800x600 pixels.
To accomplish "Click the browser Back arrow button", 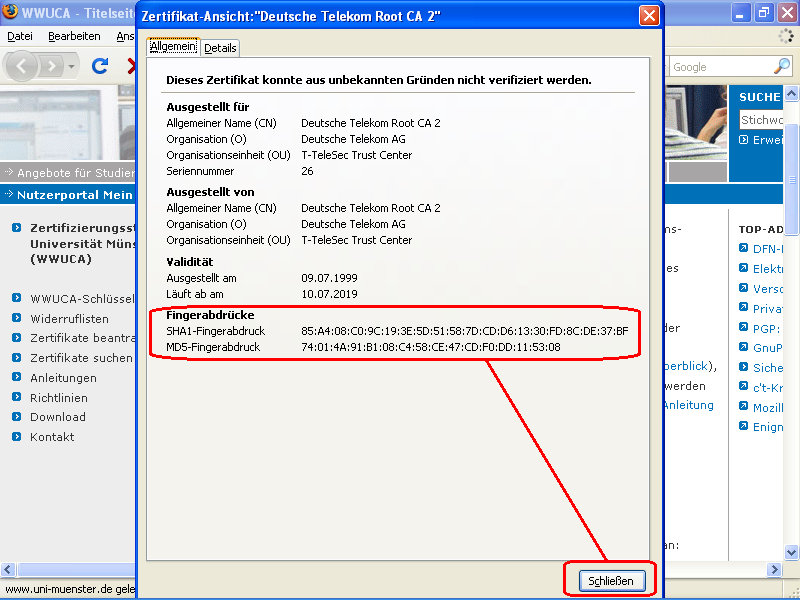I will 24,66.
